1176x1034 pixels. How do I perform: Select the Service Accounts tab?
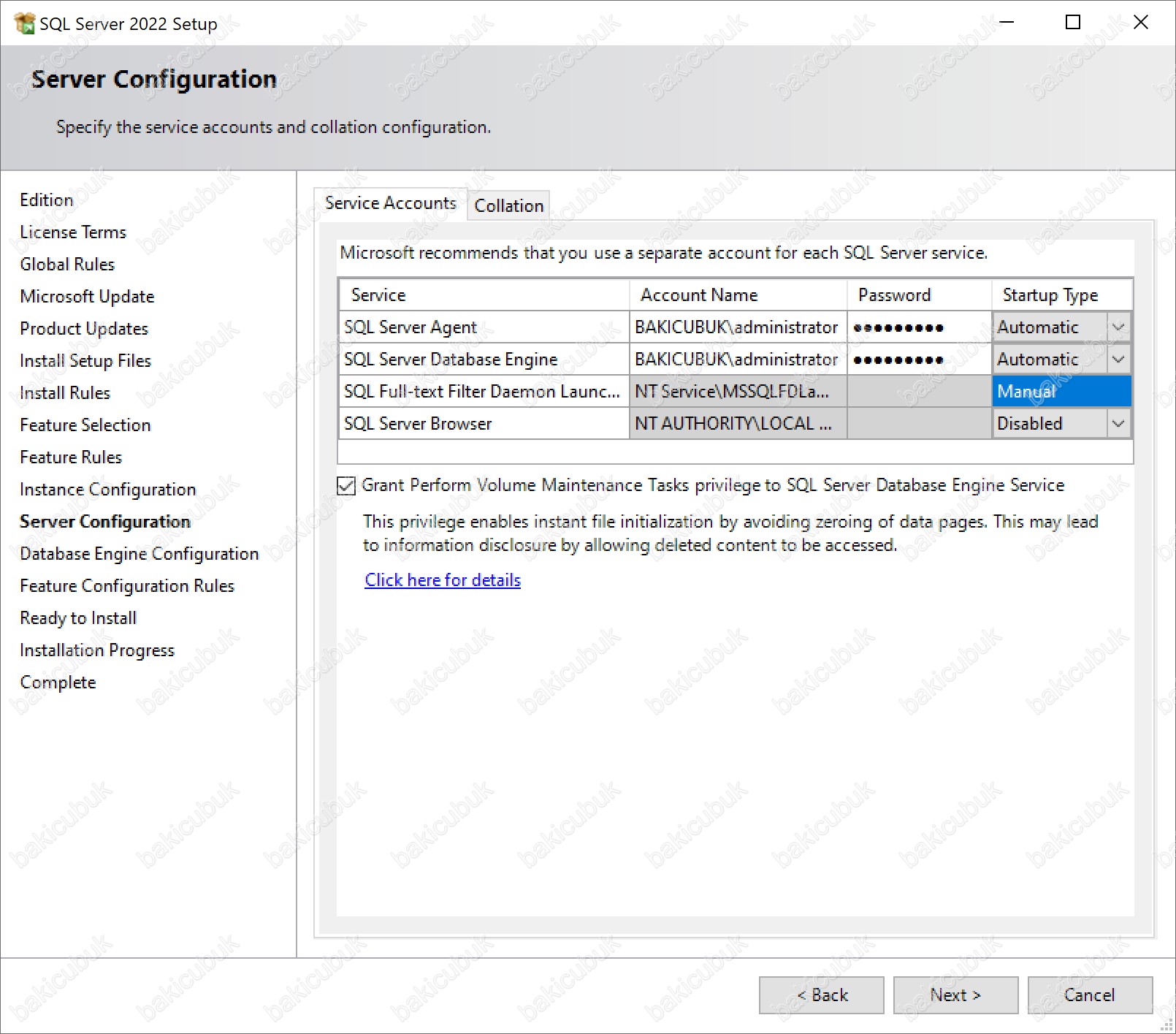pyautogui.click(x=391, y=203)
